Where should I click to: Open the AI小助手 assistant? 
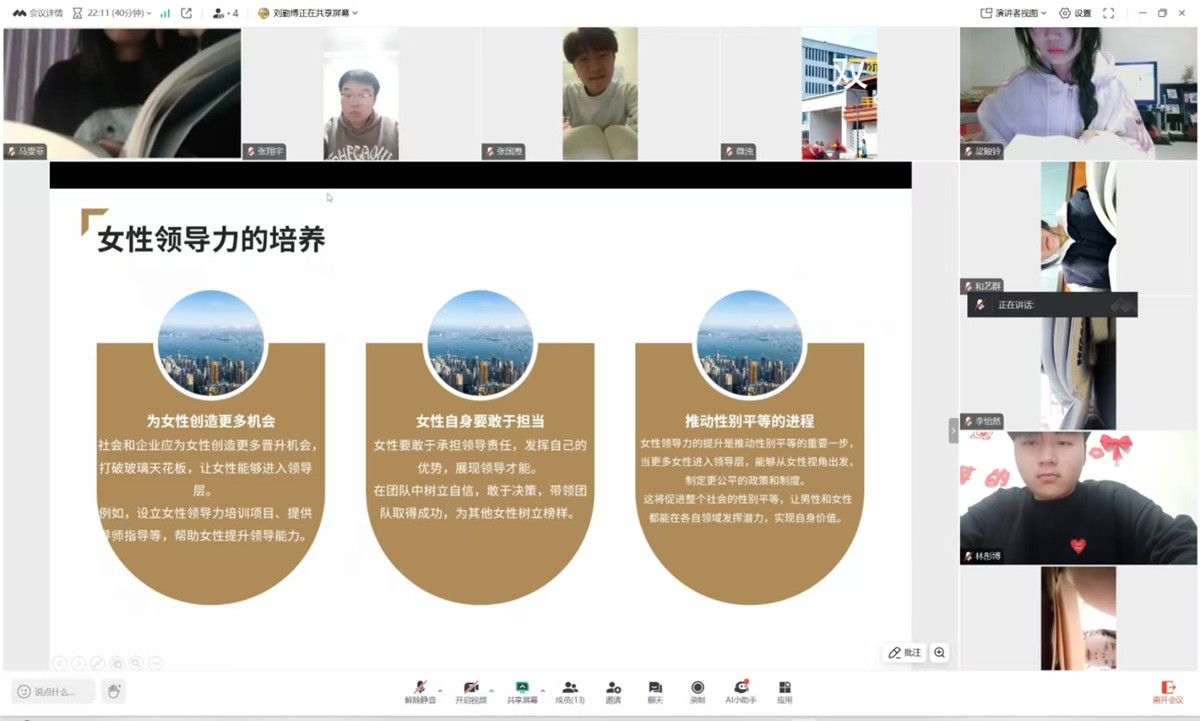click(741, 690)
